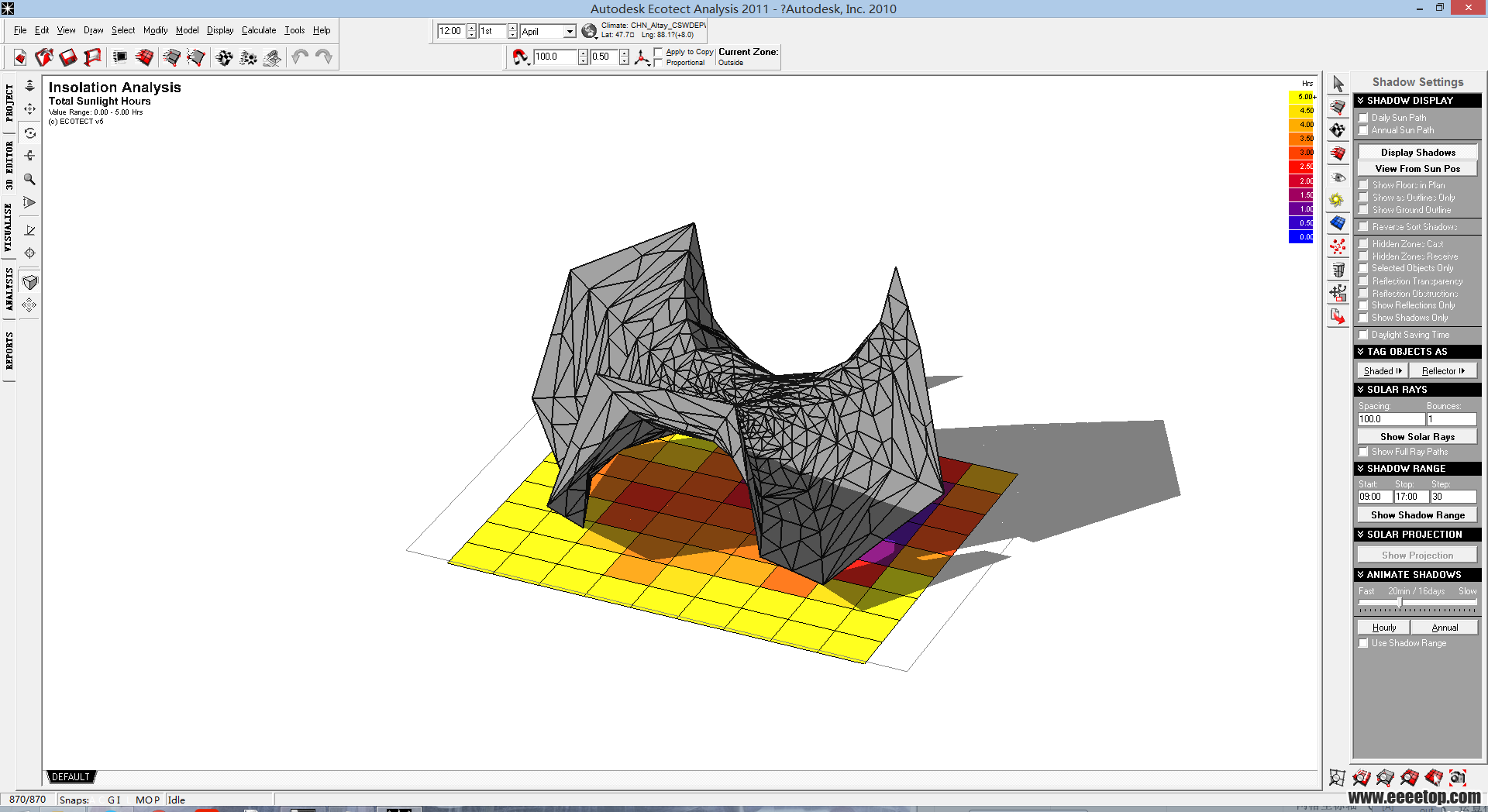Click the Show Solar Rays button

point(1417,437)
